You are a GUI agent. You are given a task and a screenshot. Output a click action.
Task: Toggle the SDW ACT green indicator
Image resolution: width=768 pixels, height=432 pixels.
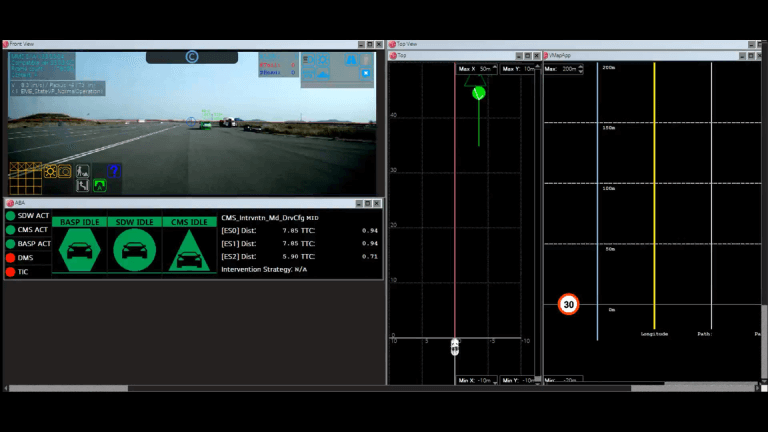11,215
